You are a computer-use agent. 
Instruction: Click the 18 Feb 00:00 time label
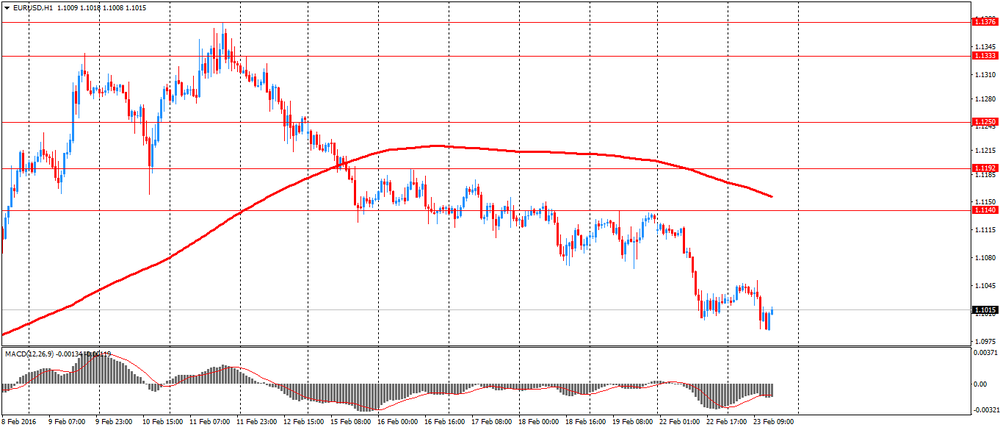[x=539, y=422]
